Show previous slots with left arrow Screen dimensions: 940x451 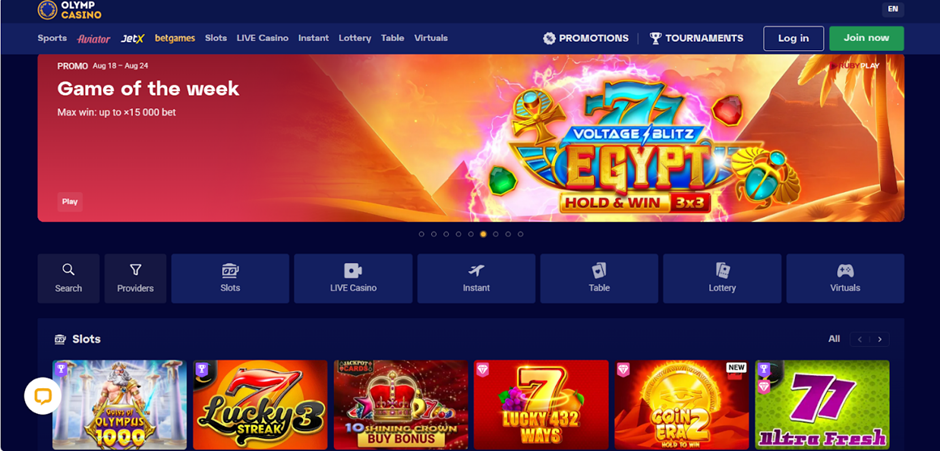coord(860,339)
